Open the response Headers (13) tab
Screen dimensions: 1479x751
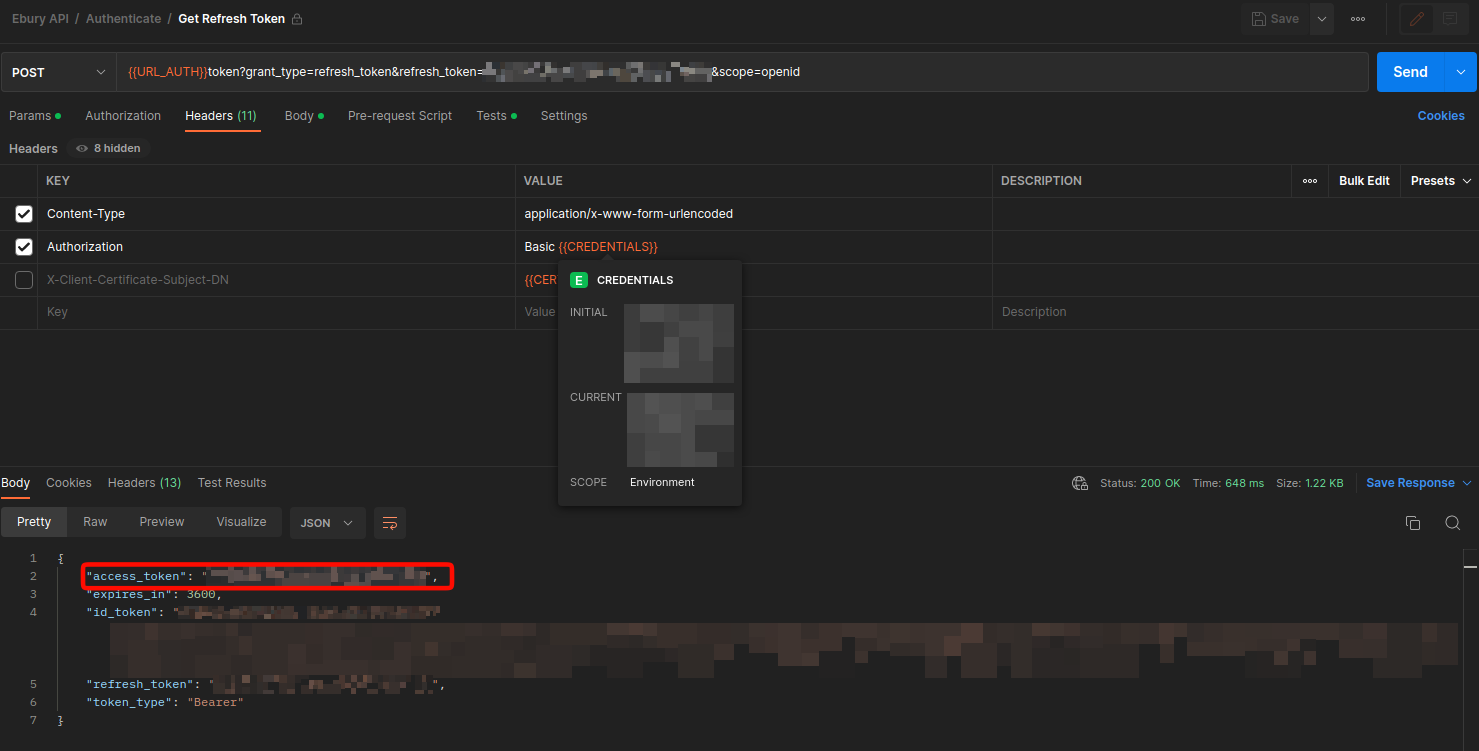click(144, 483)
